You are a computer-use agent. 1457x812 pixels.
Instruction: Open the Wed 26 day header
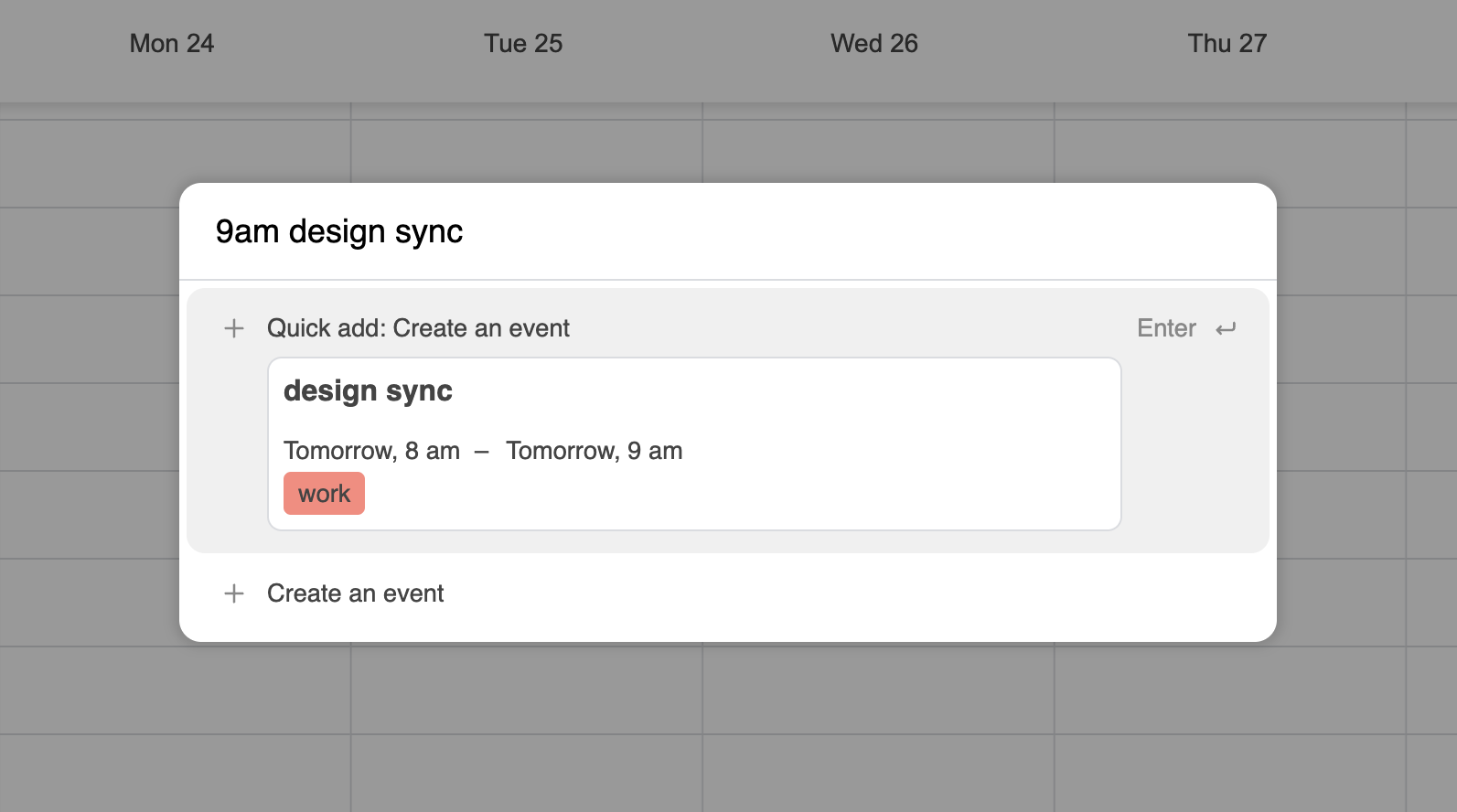pos(874,44)
